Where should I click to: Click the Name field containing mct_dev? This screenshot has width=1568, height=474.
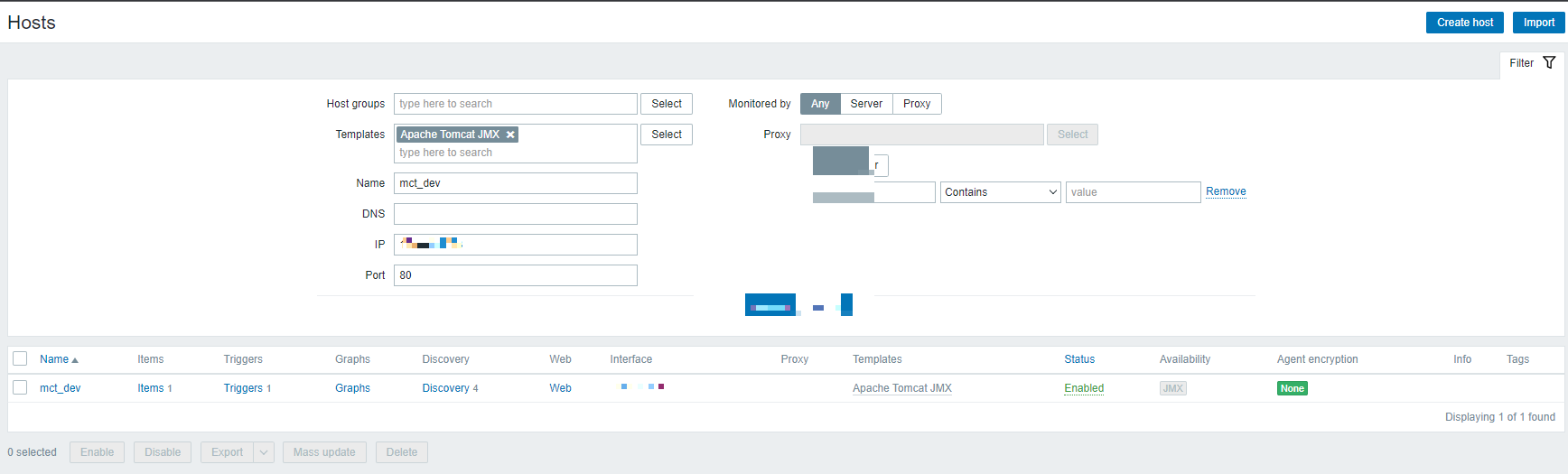coord(516,183)
